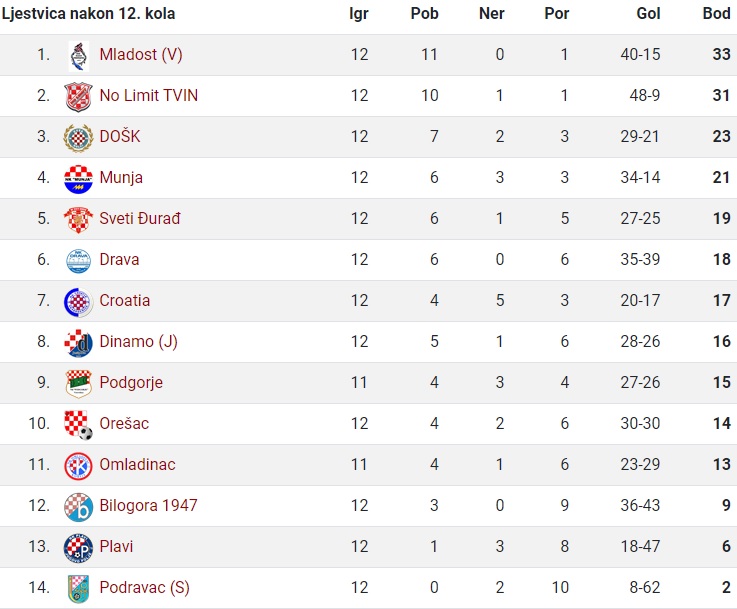Image resolution: width=737 pixels, height=609 pixels.
Task: Open the Plavi team link
Action: [x=116, y=547]
